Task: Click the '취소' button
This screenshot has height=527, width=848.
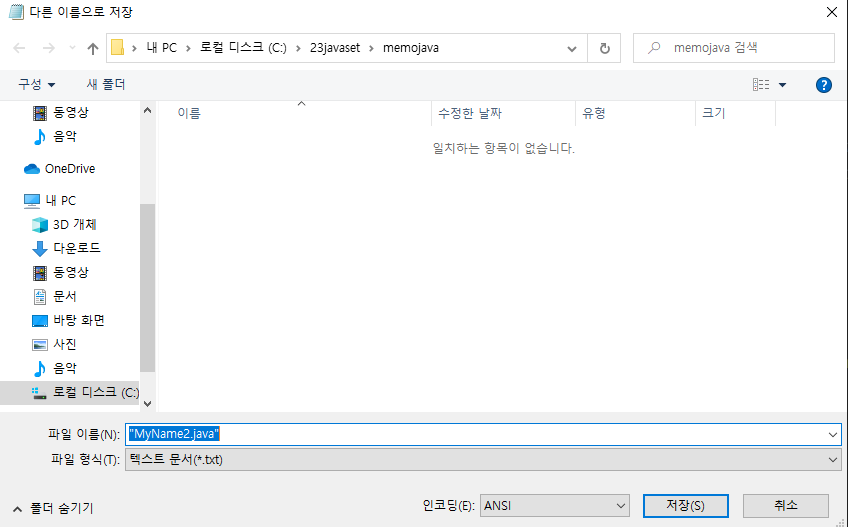Action: [786, 506]
